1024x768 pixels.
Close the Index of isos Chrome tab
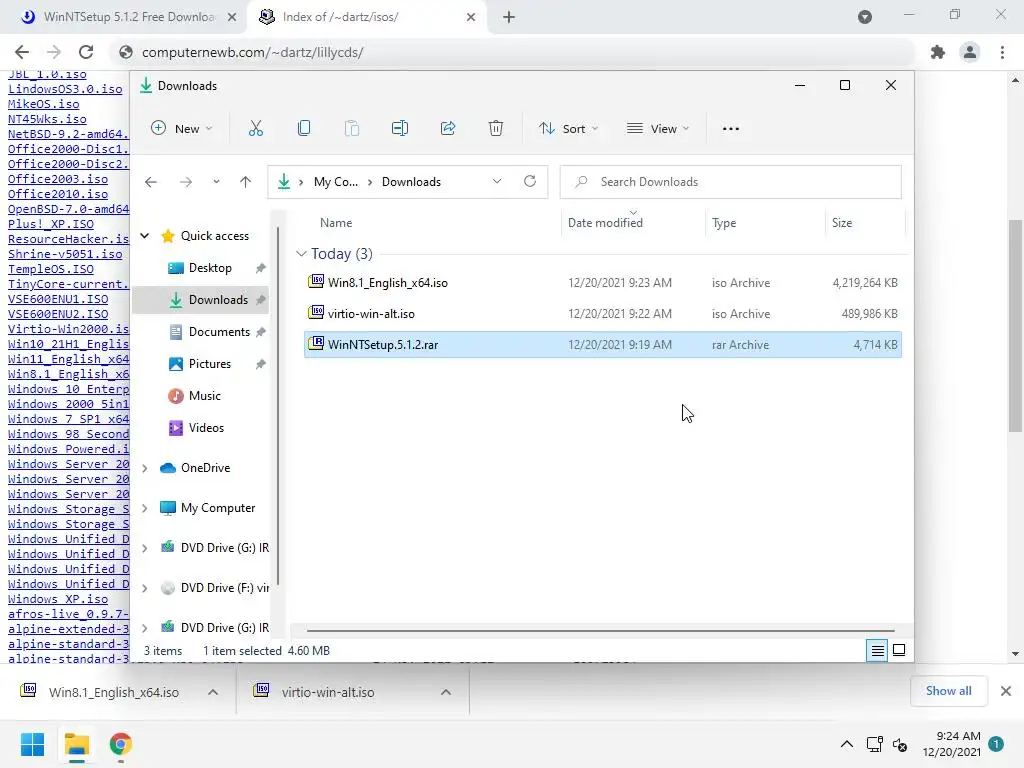pyautogui.click(x=471, y=17)
